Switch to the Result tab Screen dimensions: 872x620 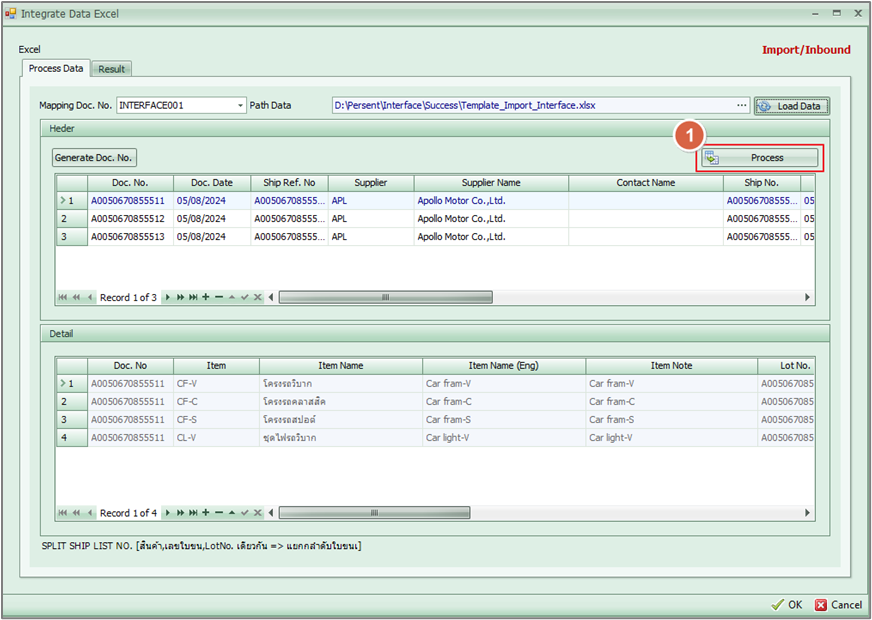112,69
